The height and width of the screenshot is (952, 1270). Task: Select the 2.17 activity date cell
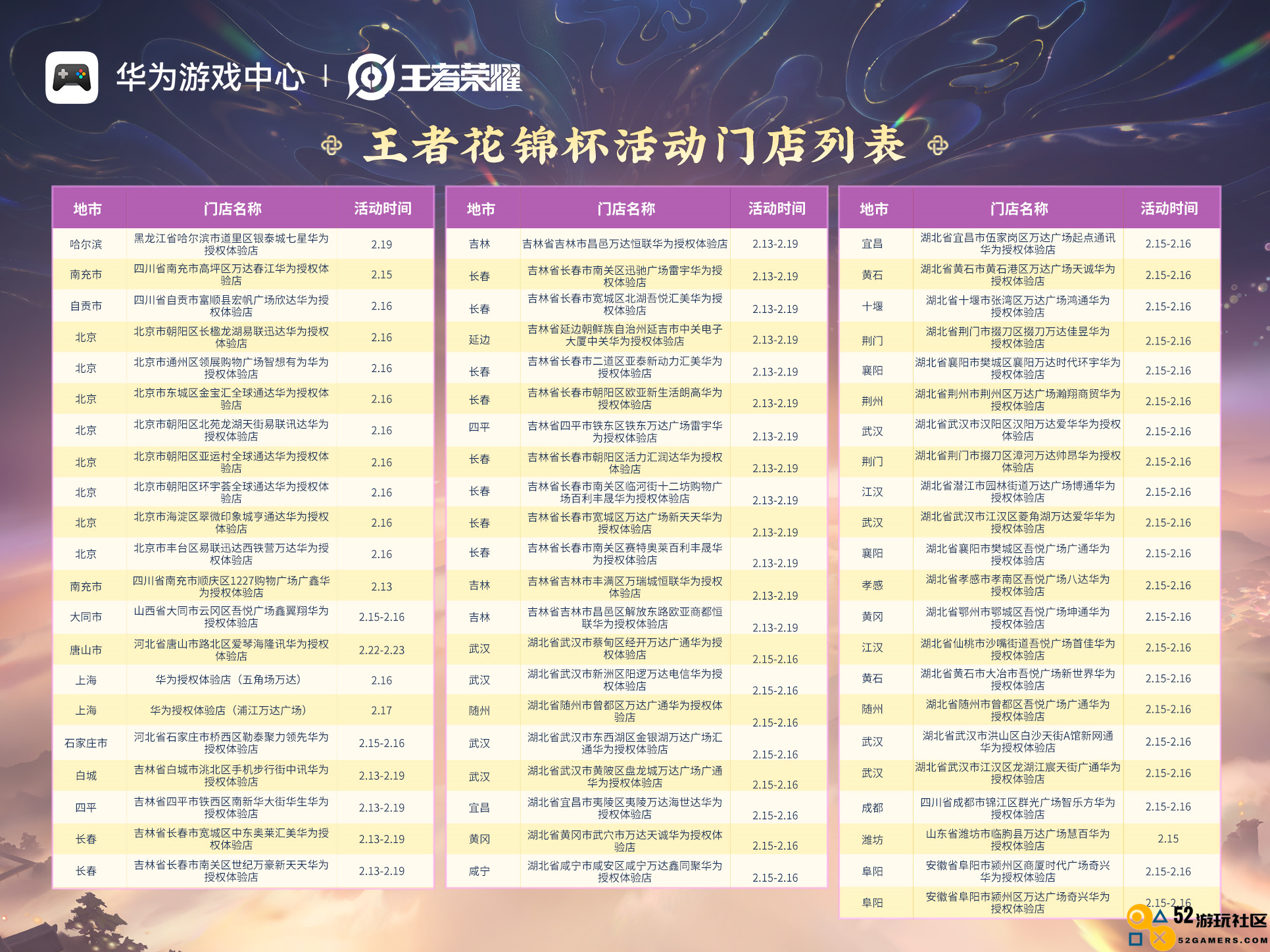(381, 711)
